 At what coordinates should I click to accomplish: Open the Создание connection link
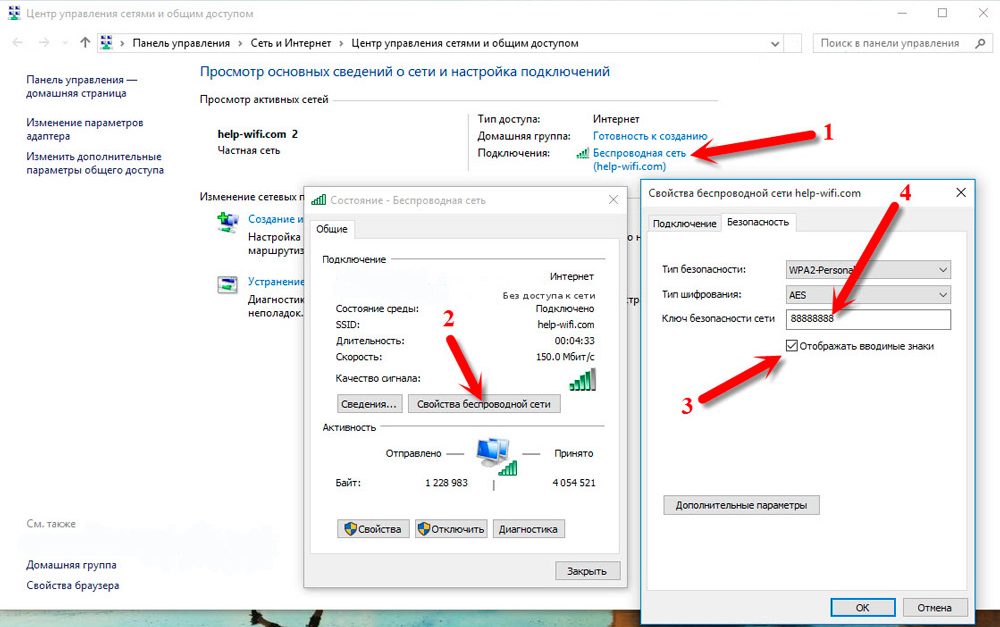(276, 219)
